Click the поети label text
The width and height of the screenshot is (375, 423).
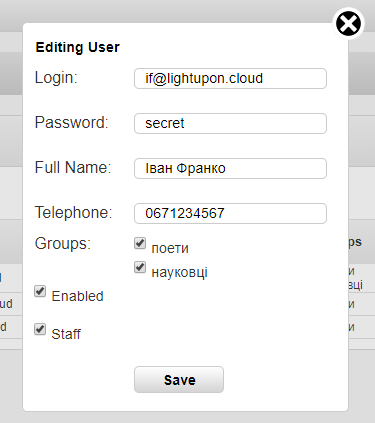click(170, 248)
